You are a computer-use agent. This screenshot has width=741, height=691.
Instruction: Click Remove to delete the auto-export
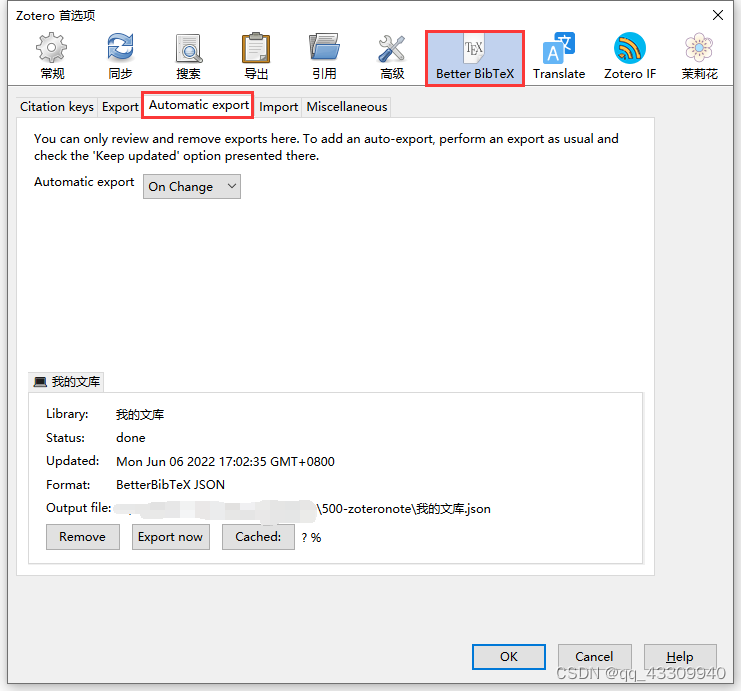(83, 537)
